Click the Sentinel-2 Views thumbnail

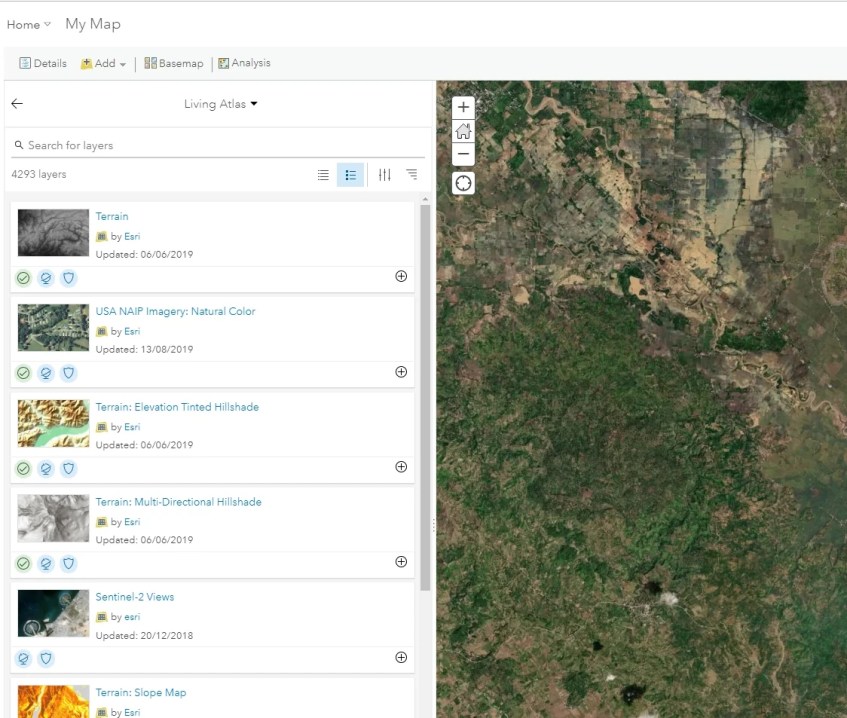click(53, 613)
